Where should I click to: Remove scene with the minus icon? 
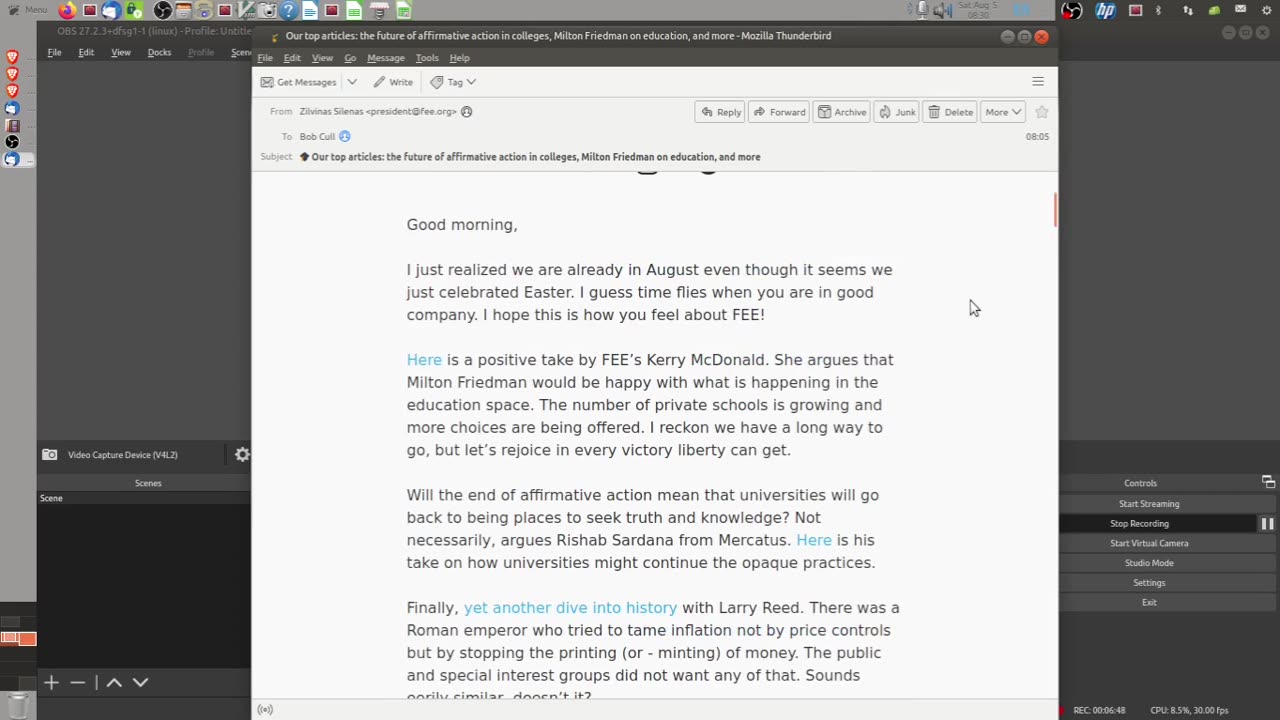(78, 682)
